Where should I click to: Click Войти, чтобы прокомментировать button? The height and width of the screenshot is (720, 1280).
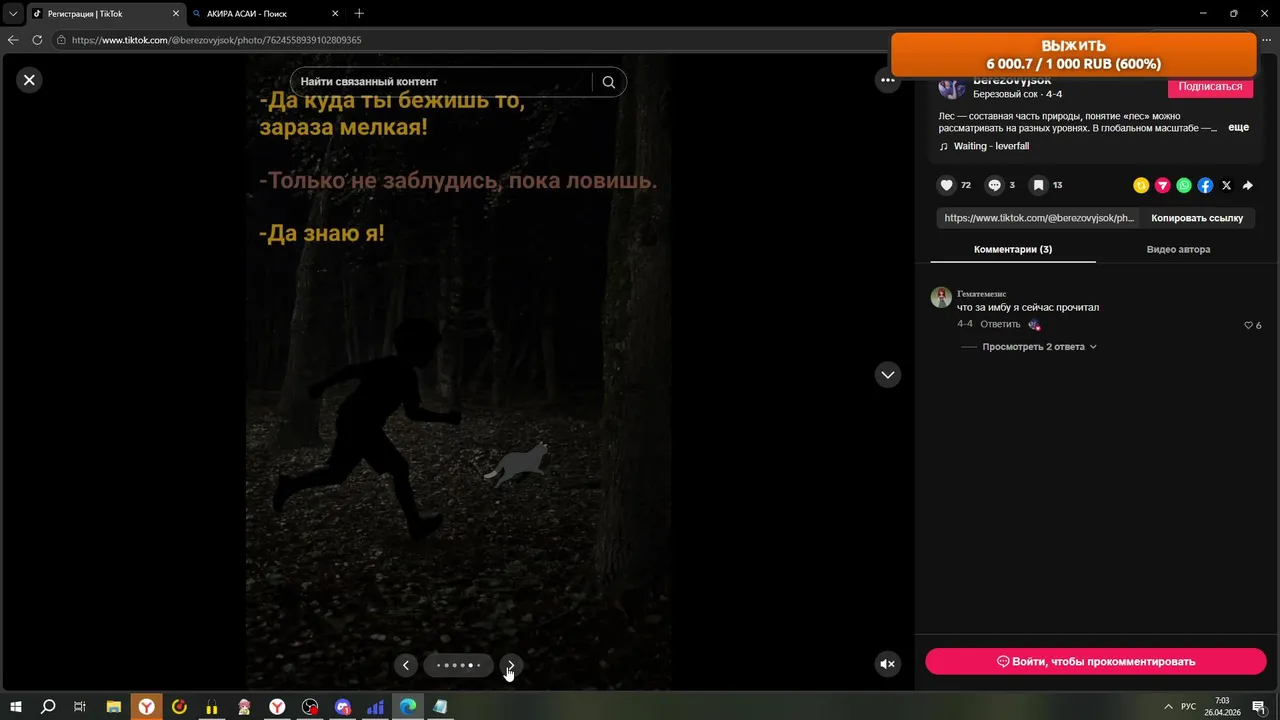click(x=1095, y=661)
